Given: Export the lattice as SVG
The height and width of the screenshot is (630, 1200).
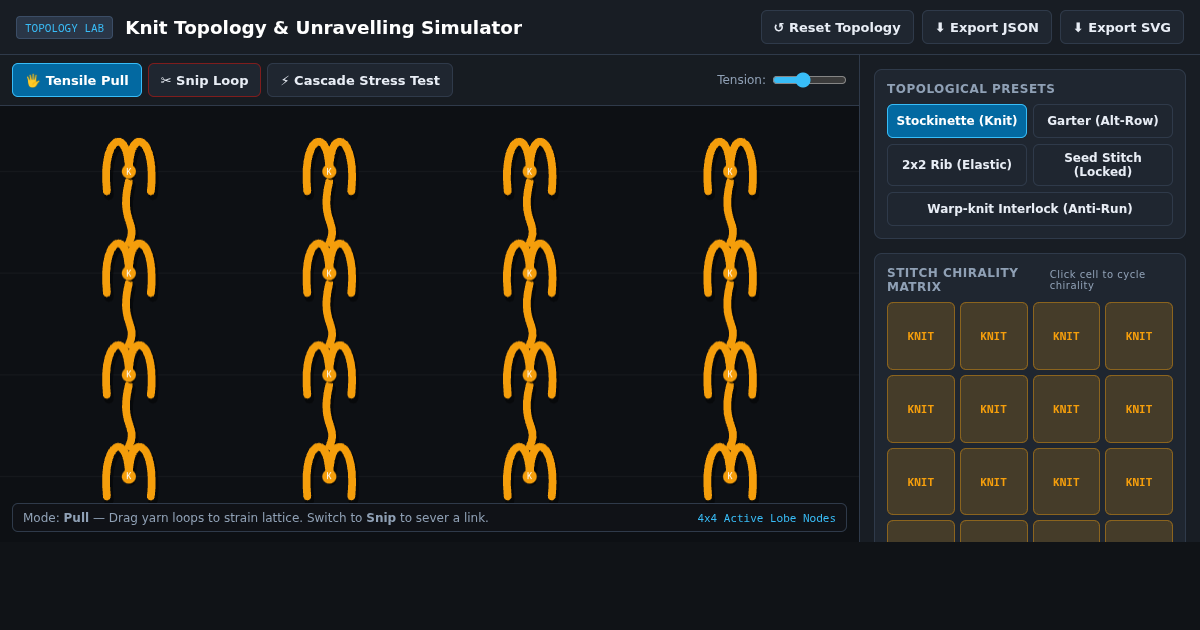Looking at the screenshot, I should [x=1121, y=27].
